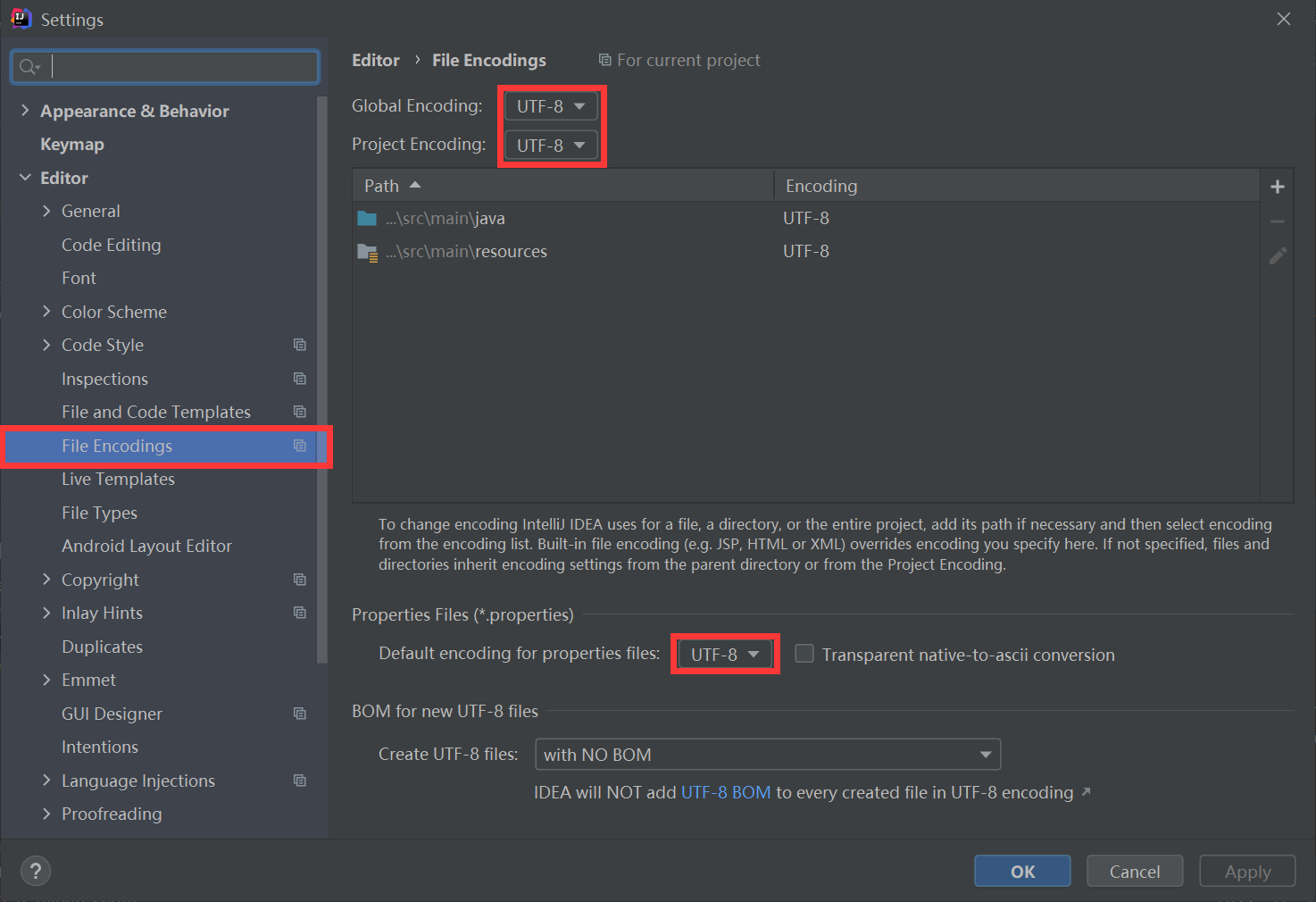
Task: Click the pencil edit icon beside table
Action: (x=1278, y=256)
